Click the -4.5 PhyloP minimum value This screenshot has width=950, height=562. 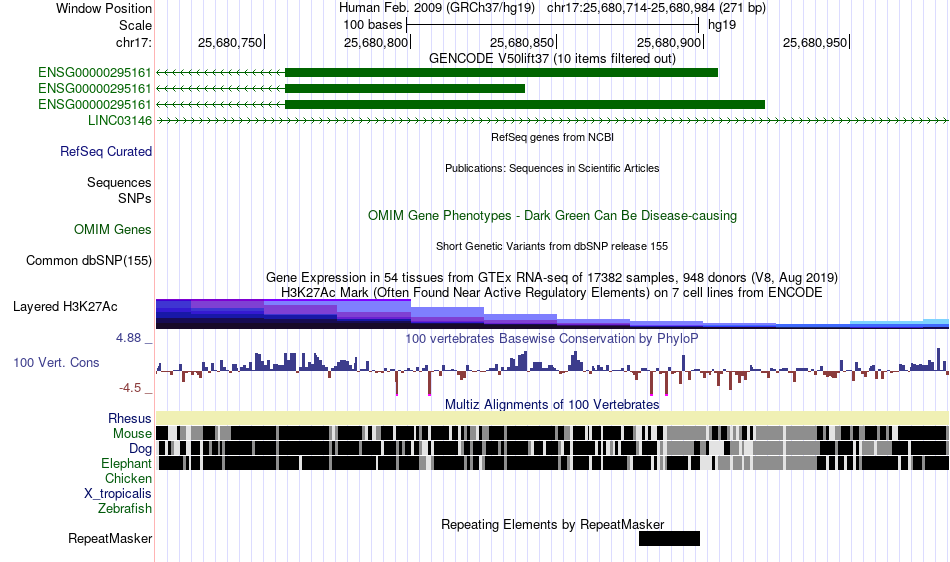(x=130, y=388)
